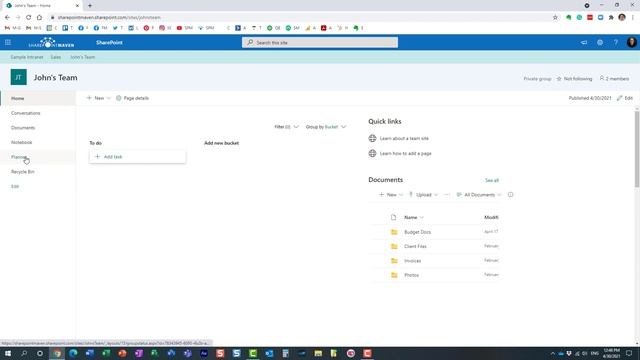Image resolution: width=640 pixels, height=360 pixels.
Task: Click the browser address bar
Action: (x=300, y=17)
